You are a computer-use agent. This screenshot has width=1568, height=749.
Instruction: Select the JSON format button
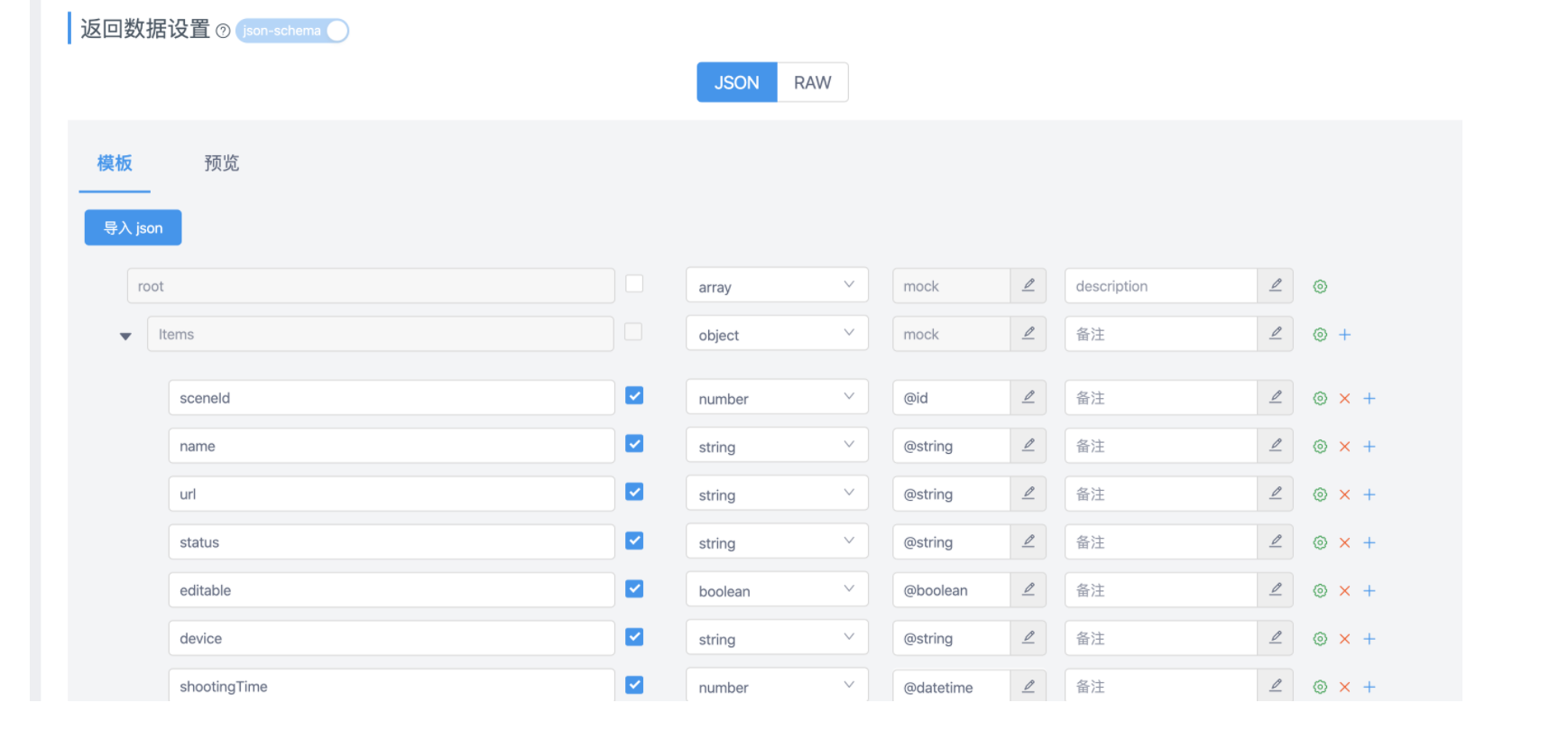click(737, 82)
